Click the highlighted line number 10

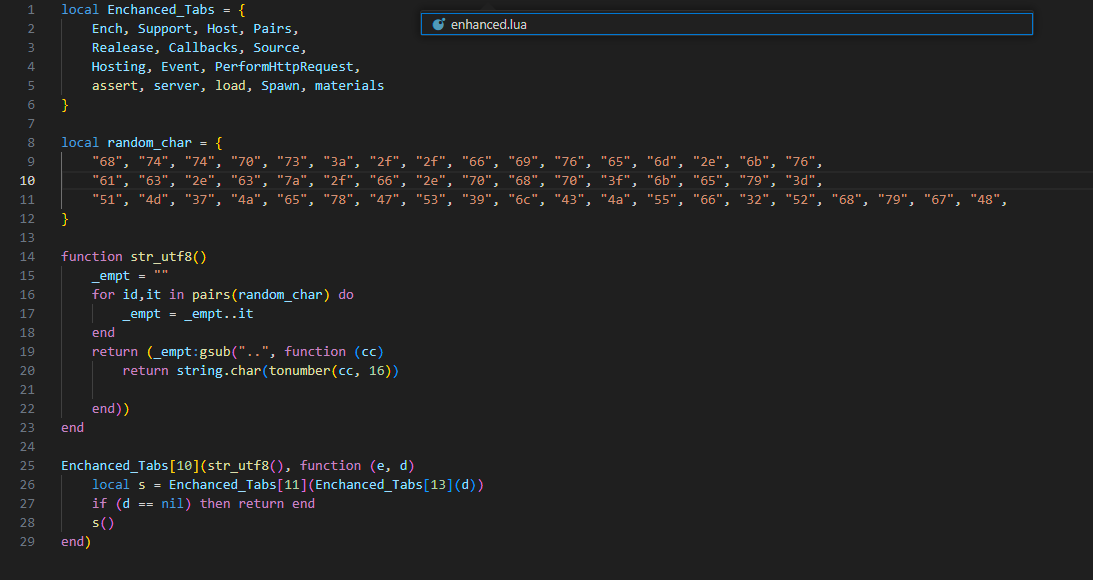click(x=27, y=181)
